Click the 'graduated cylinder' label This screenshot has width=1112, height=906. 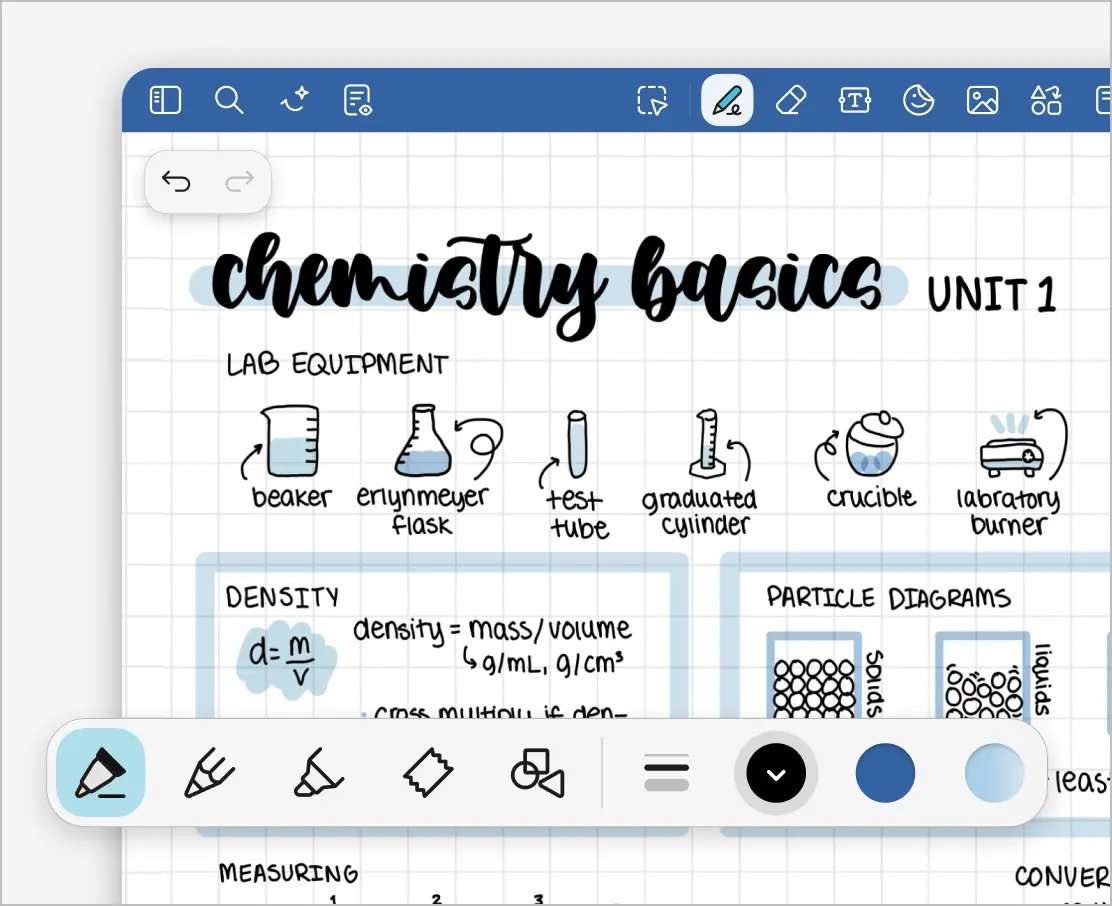700,512
